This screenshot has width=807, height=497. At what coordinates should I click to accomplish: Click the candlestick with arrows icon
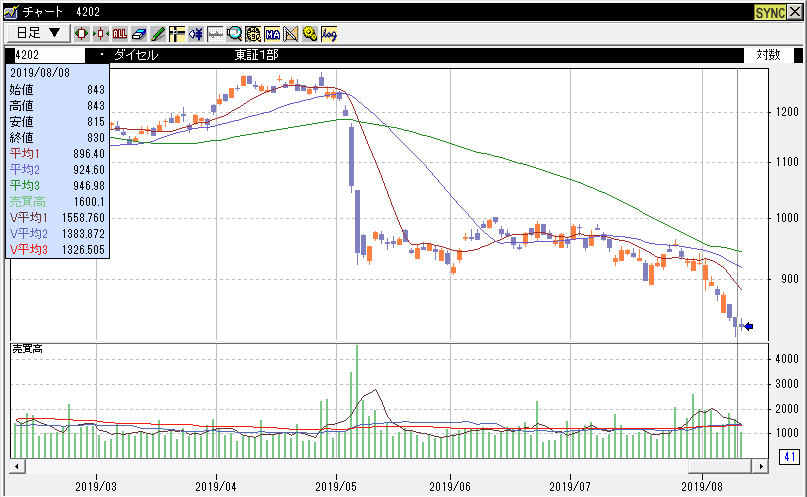click(101, 33)
